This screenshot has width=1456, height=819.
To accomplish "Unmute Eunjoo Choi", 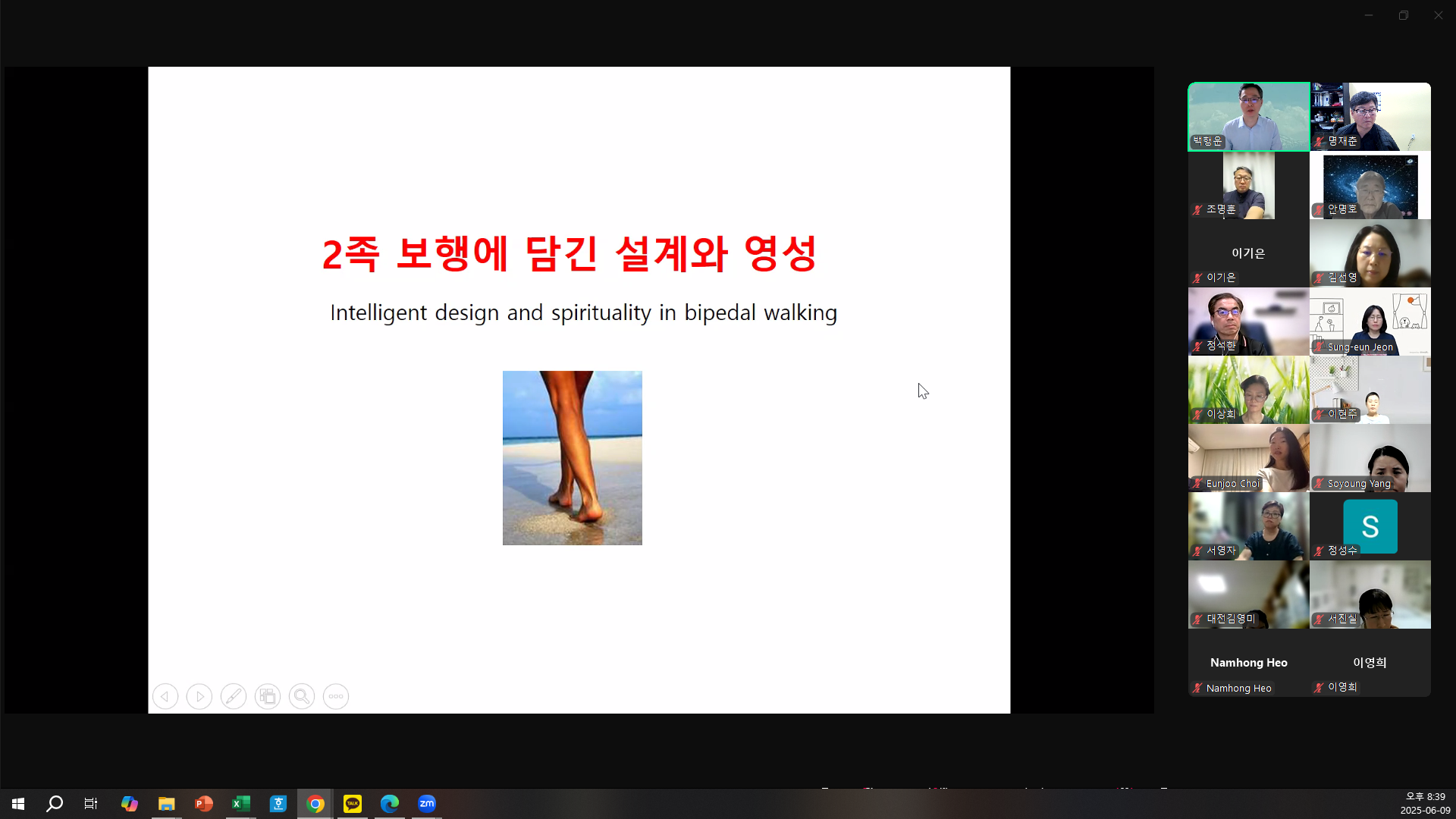I will click(1198, 483).
